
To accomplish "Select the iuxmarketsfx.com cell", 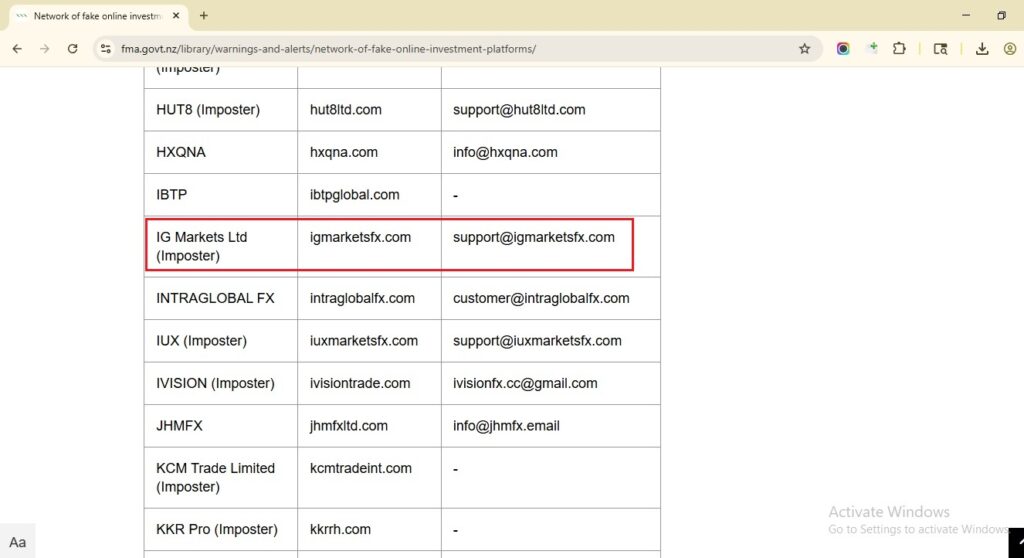I will (369, 340).
